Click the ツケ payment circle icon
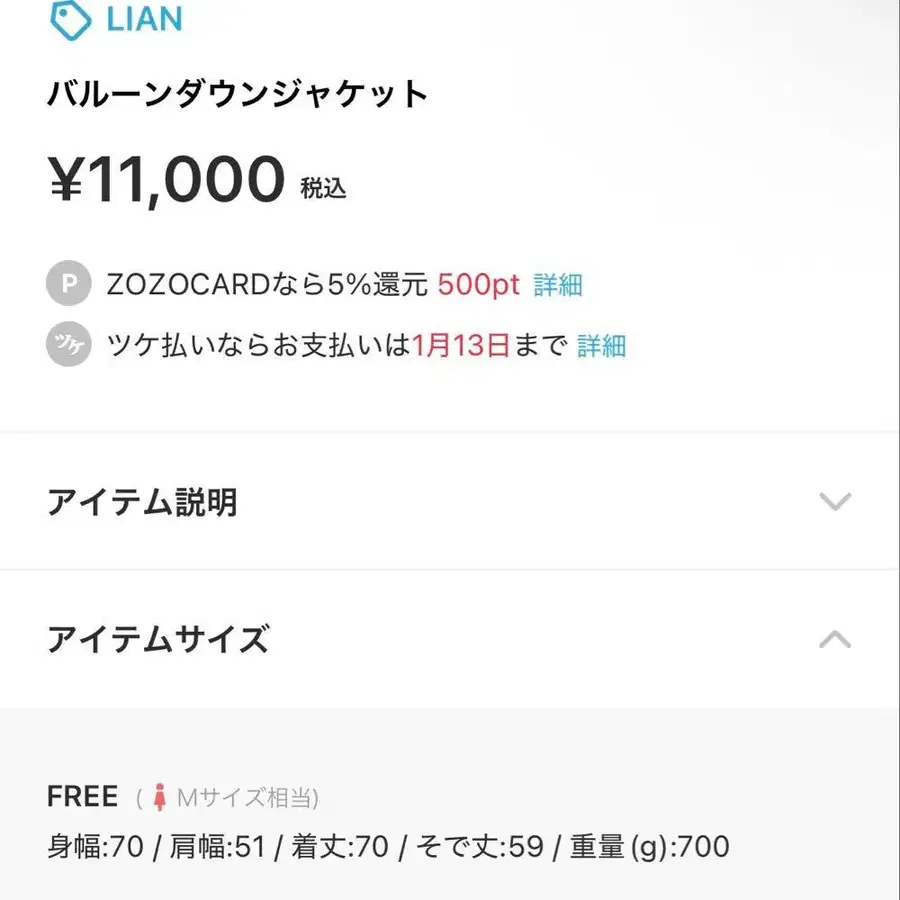The image size is (900, 900). pyautogui.click(x=67, y=344)
